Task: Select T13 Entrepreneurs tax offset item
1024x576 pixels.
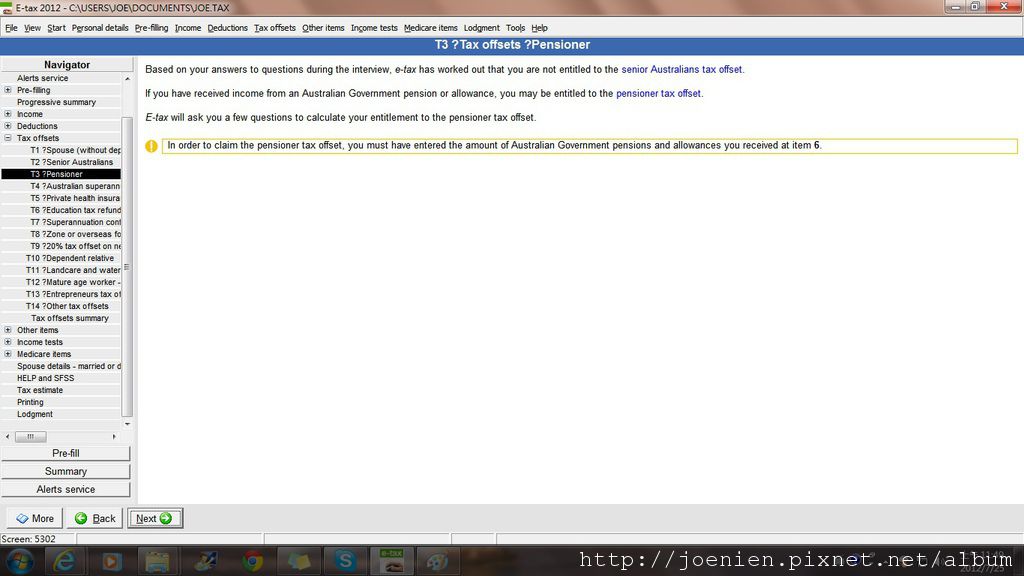Action: tap(73, 294)
